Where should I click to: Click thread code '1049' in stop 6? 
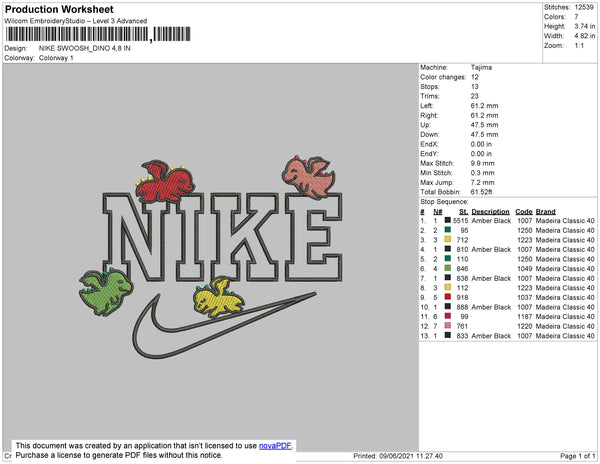pyautogui.click(x=525, y=269)
